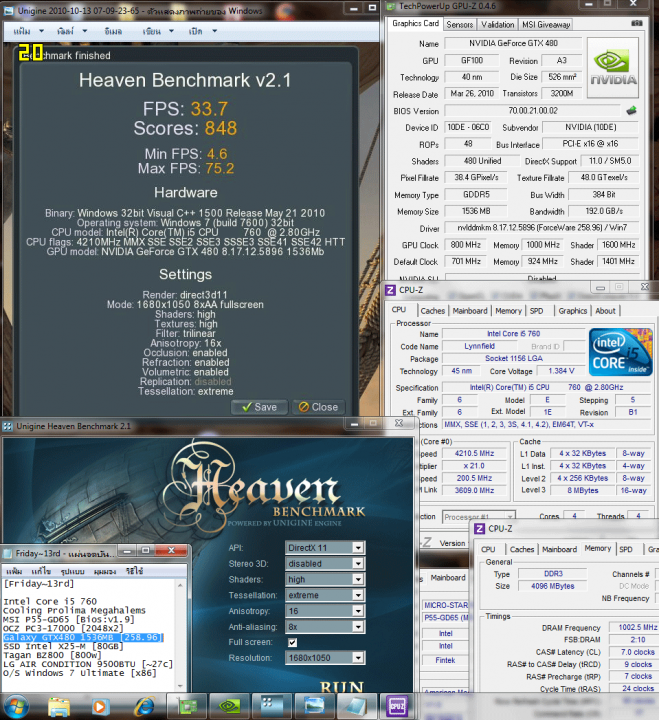Click the 'Tagan BZ800 [800w]' line in Notepad
The width and height of the screenshot is (659, 720).
click(52, 655)
